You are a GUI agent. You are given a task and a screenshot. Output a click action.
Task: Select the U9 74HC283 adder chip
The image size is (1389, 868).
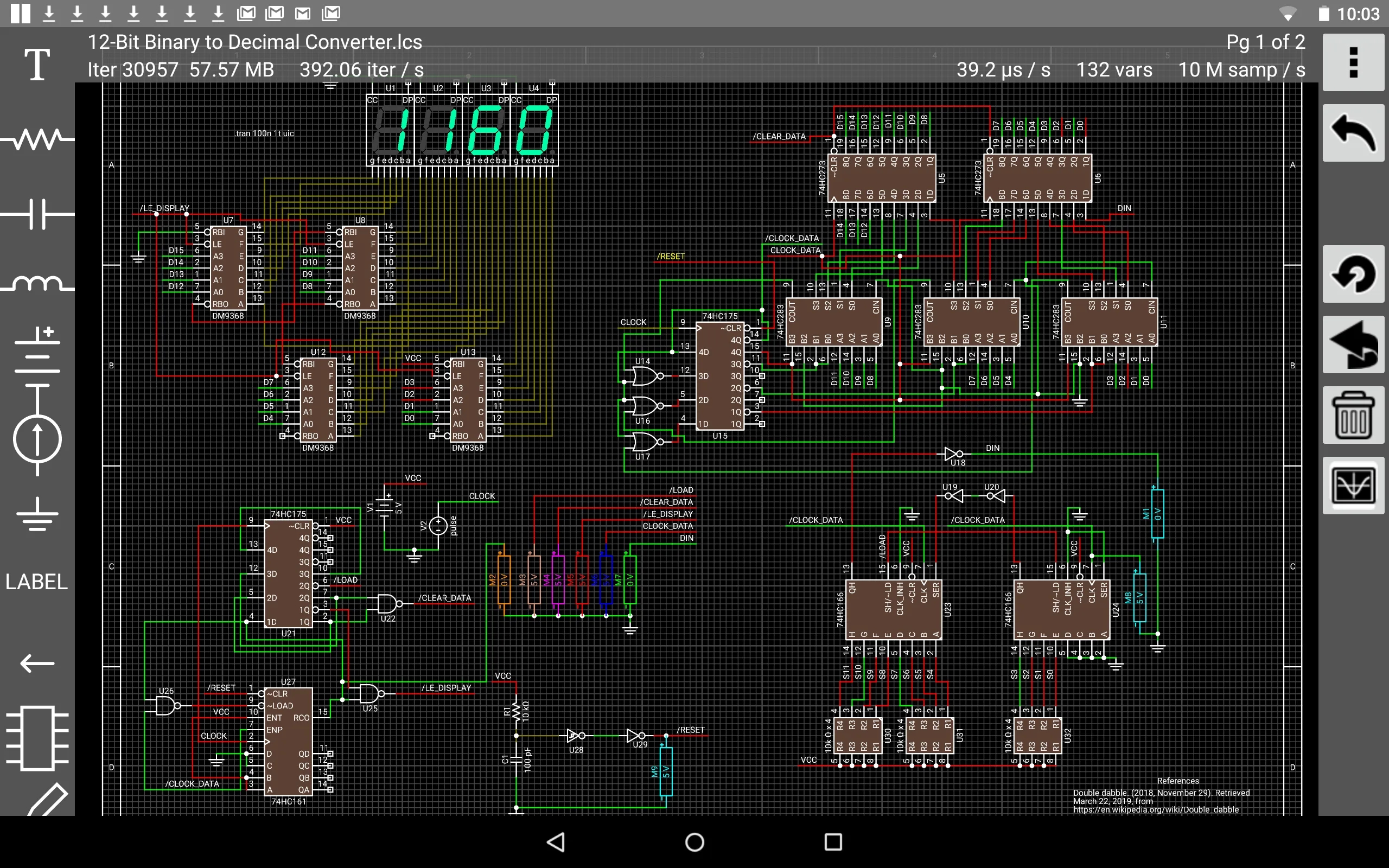[834, 322]
